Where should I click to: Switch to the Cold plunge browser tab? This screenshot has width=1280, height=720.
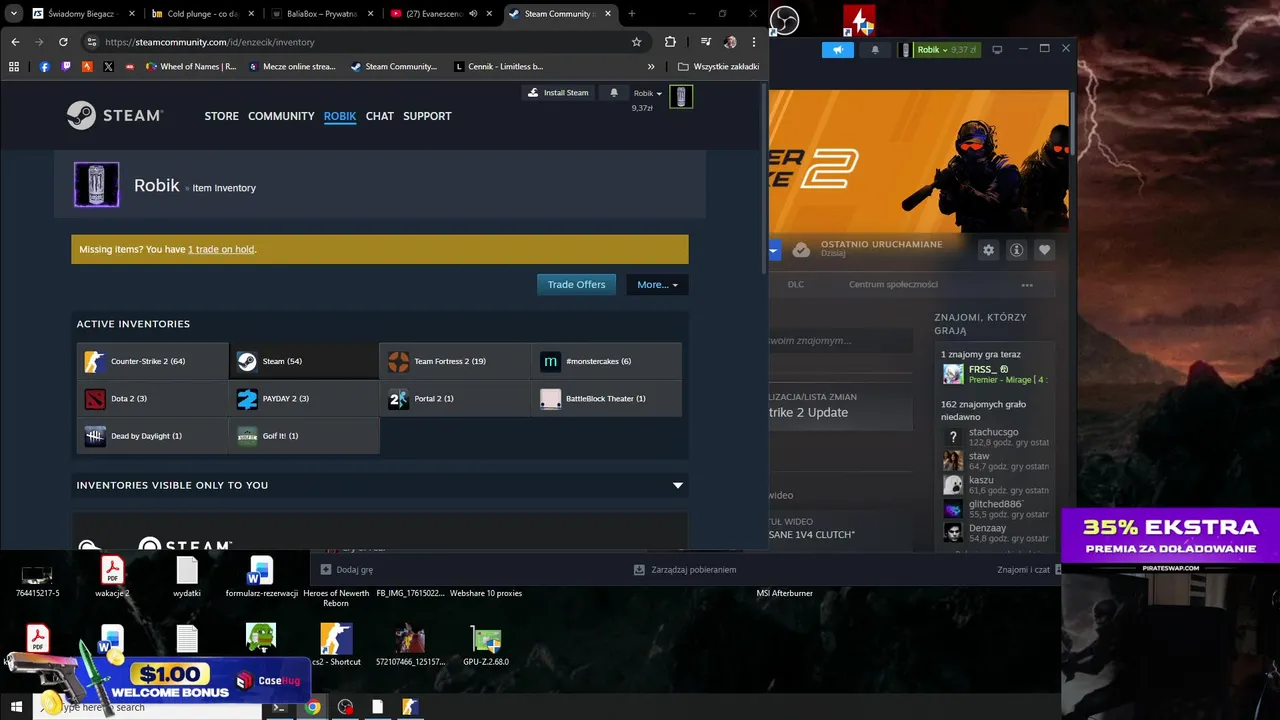click(x=202, y=14)
